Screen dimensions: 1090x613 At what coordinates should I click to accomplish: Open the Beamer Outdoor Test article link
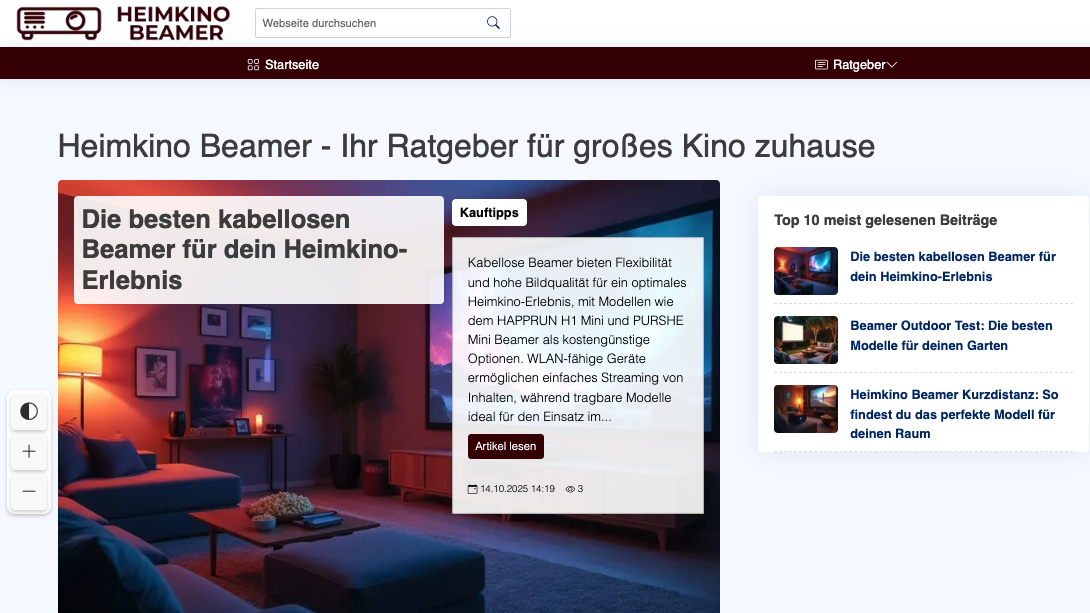(950, 336)
